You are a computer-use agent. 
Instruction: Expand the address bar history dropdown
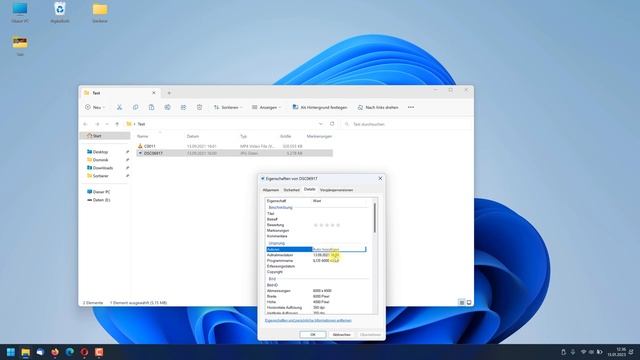pos(320,124)
